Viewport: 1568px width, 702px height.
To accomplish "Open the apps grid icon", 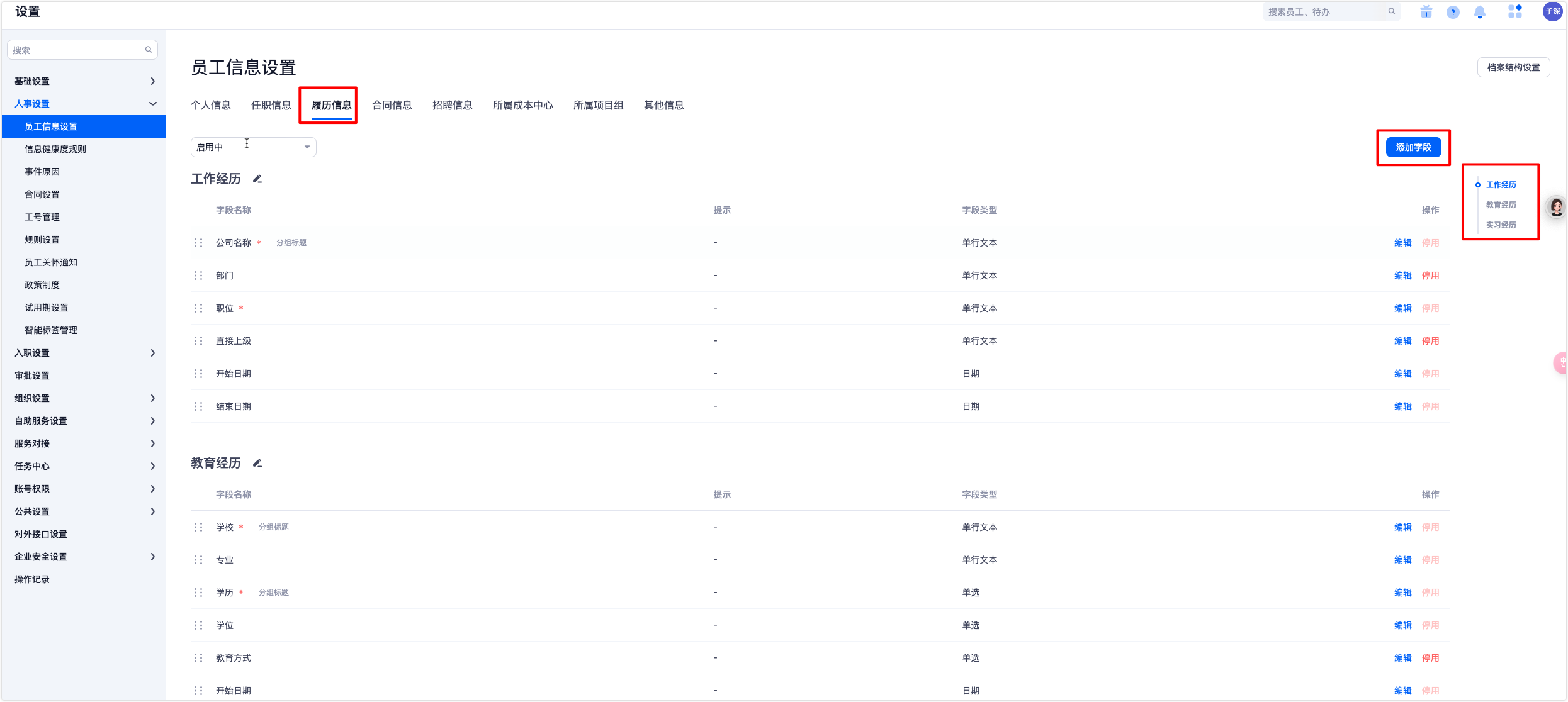I will (1514, 11).
